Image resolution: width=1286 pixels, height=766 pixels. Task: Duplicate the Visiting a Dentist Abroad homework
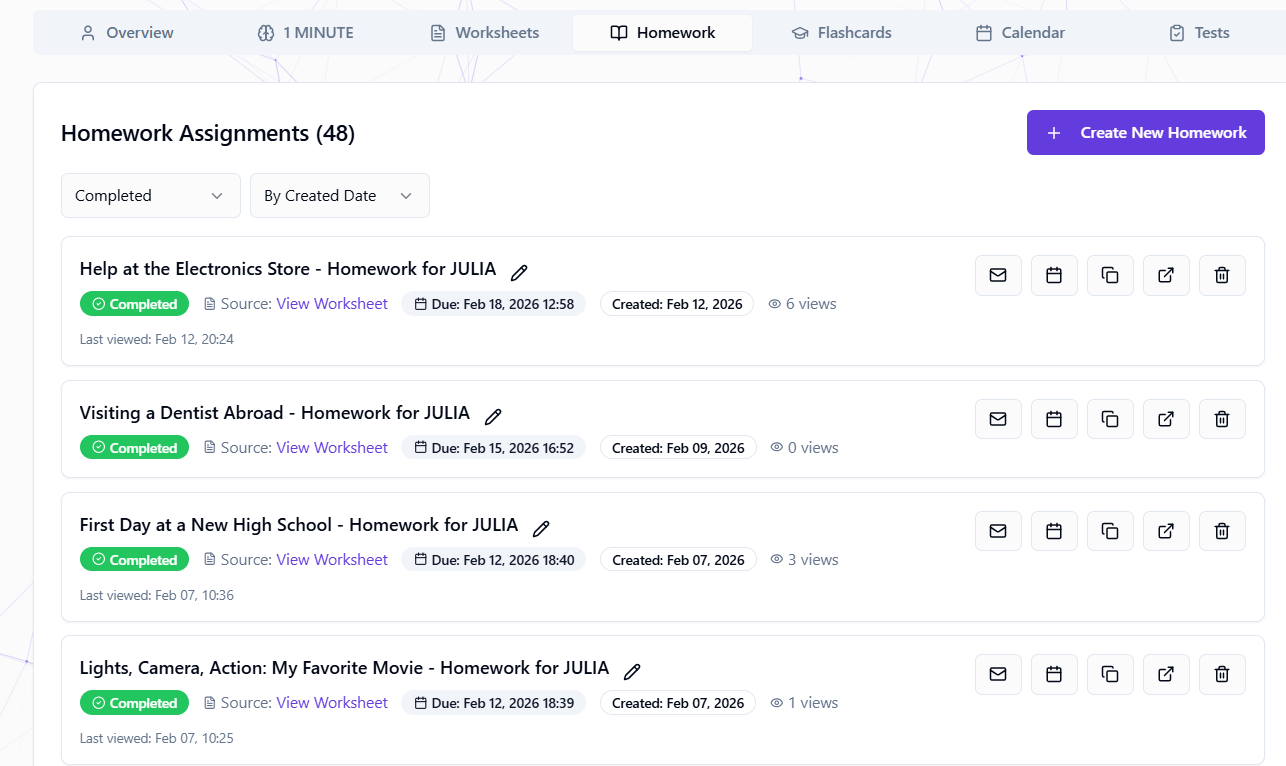tap(1110, 419)
